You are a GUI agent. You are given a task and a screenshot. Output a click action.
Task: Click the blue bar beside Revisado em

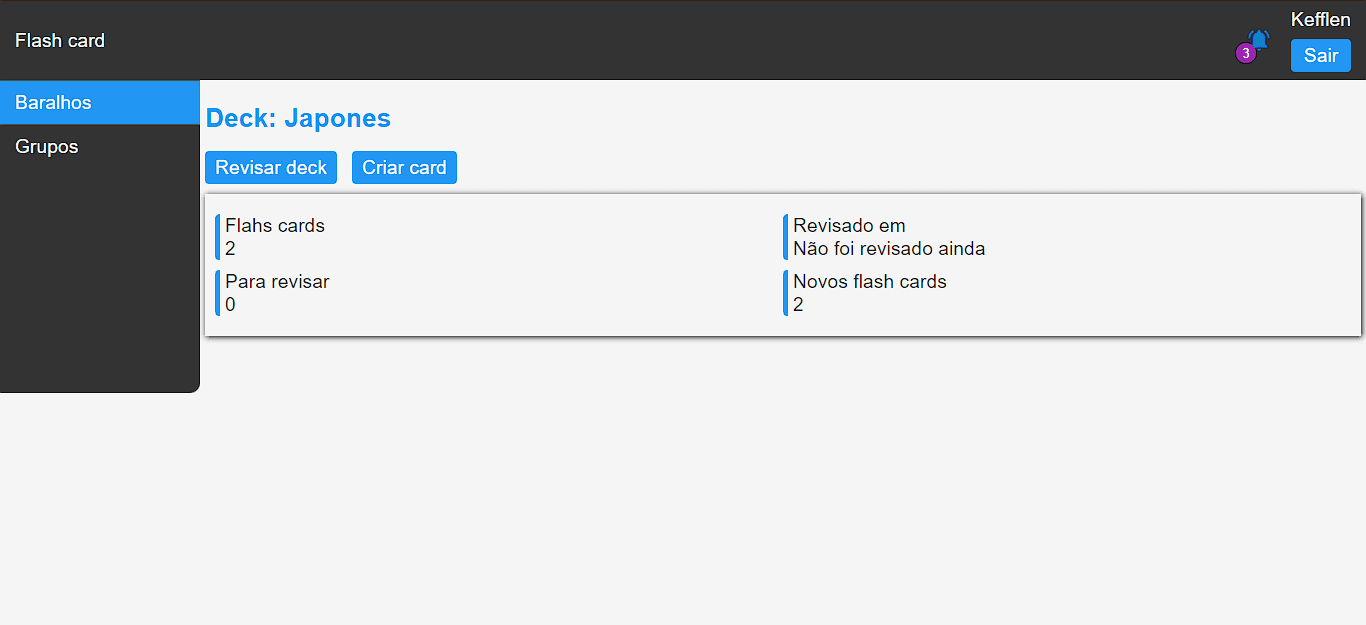[x=786, y=237]
